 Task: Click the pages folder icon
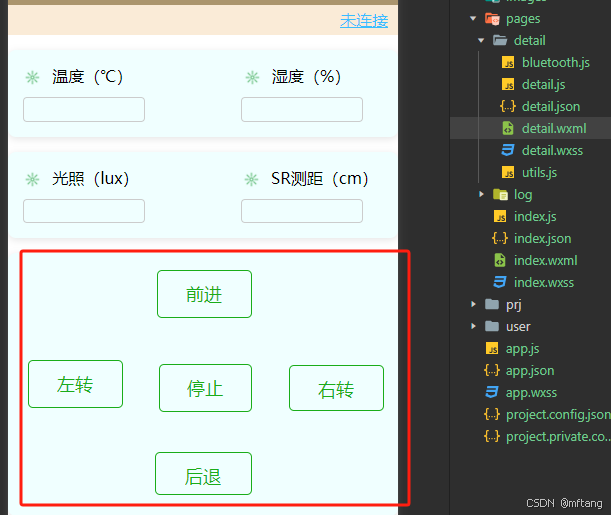pos(492,19)
